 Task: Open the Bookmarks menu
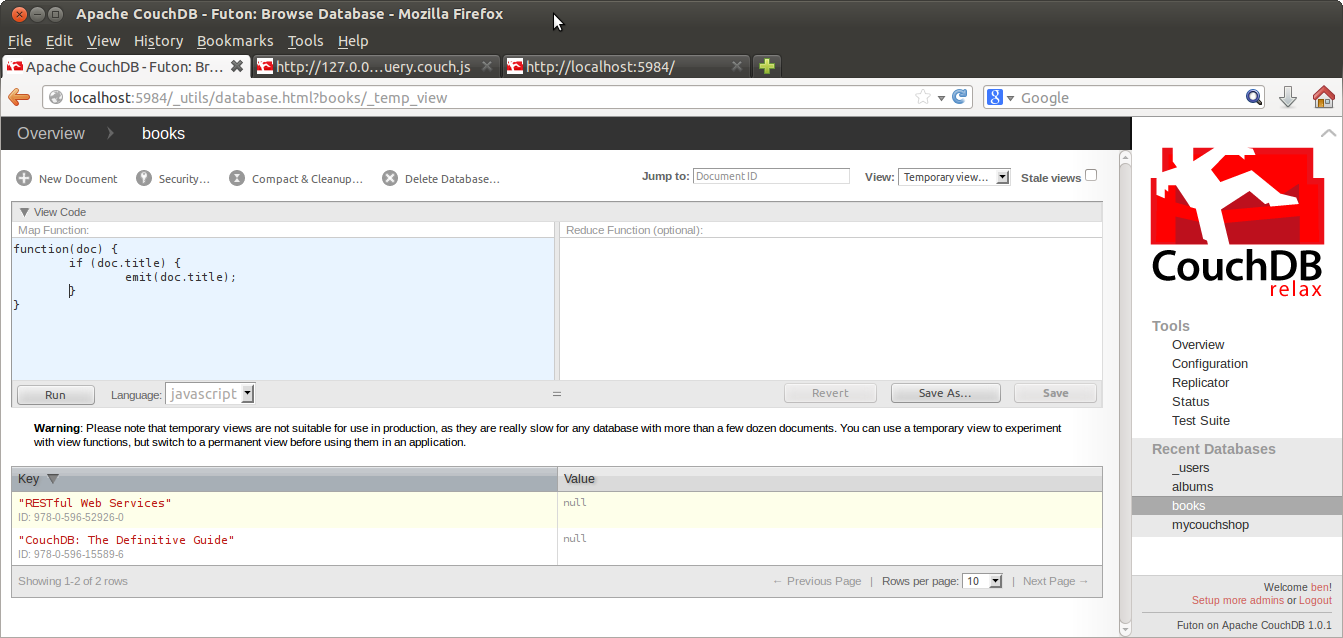235,41
